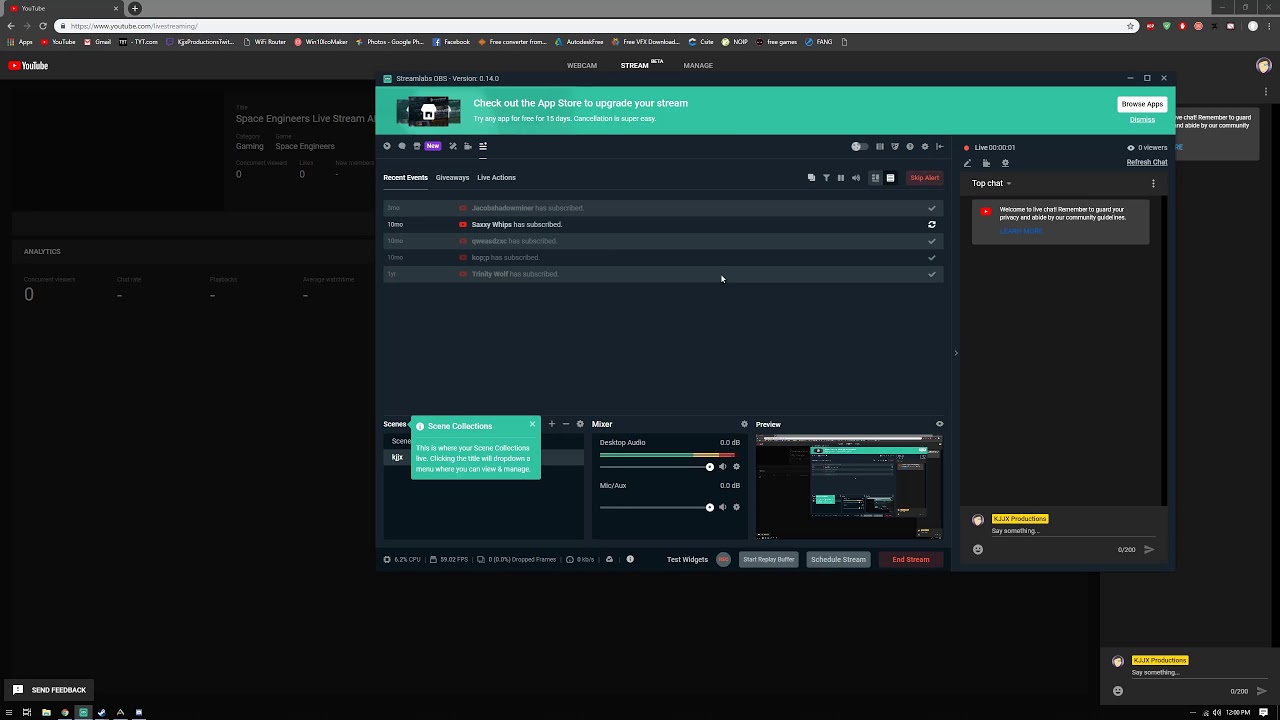Remove a scene with the minus icon
Image resolution: width=1280 pixels, height=720 pixels.
click(x=565, y=424)
